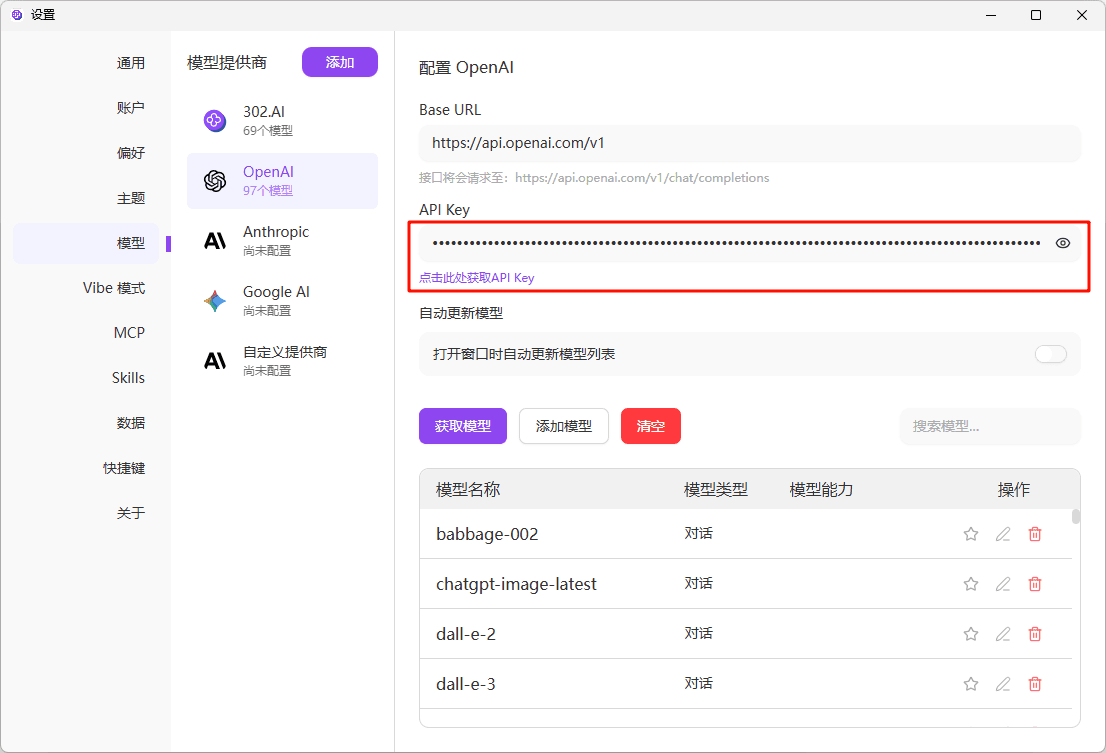Focus the 搜索模型 search box
Viewport: 1106px width, 753px height.
tap(990, 427)
